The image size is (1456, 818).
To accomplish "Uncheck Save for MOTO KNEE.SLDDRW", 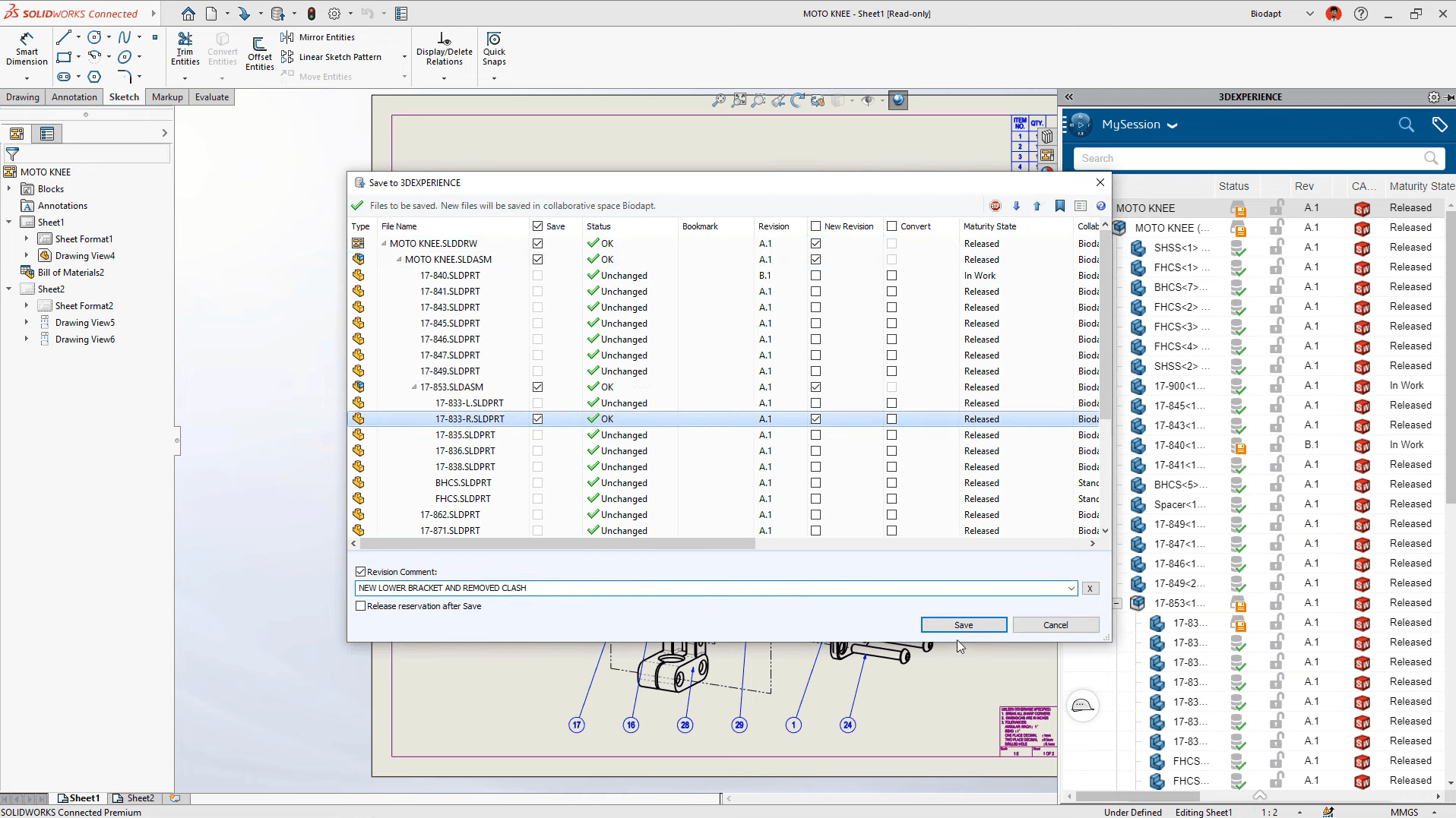I will click(x=538, y=244).
